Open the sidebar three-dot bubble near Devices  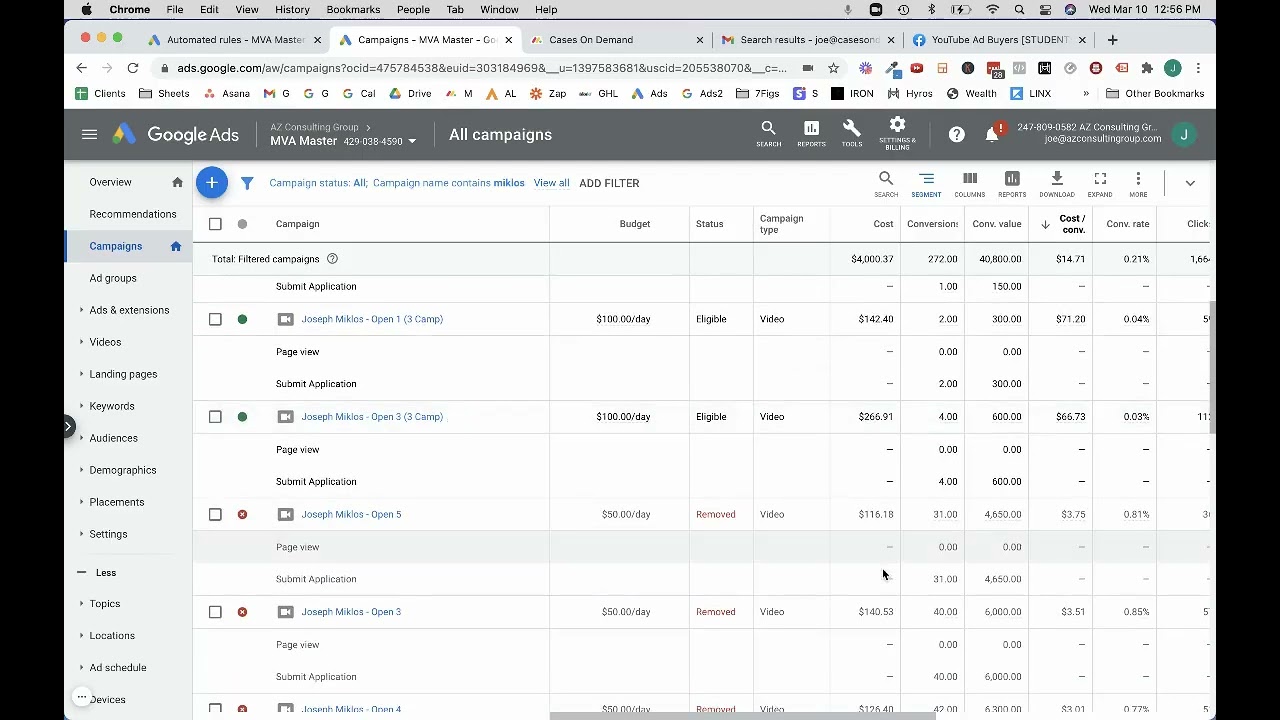82,697
